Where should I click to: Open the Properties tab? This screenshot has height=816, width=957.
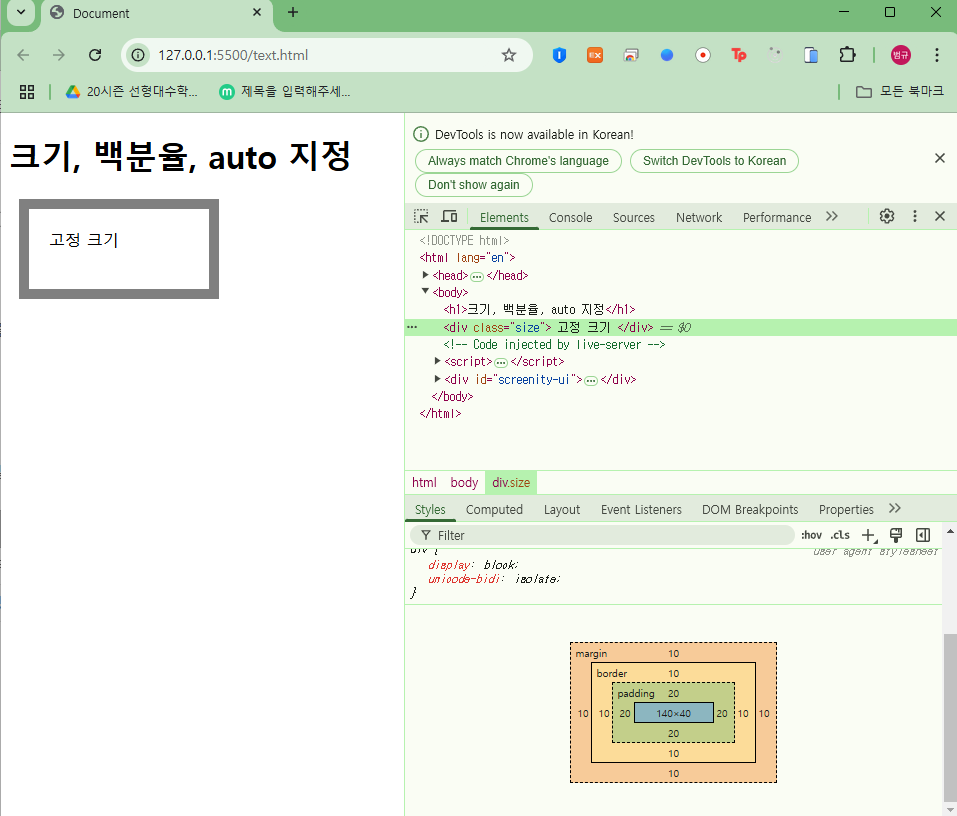(846, 510)
